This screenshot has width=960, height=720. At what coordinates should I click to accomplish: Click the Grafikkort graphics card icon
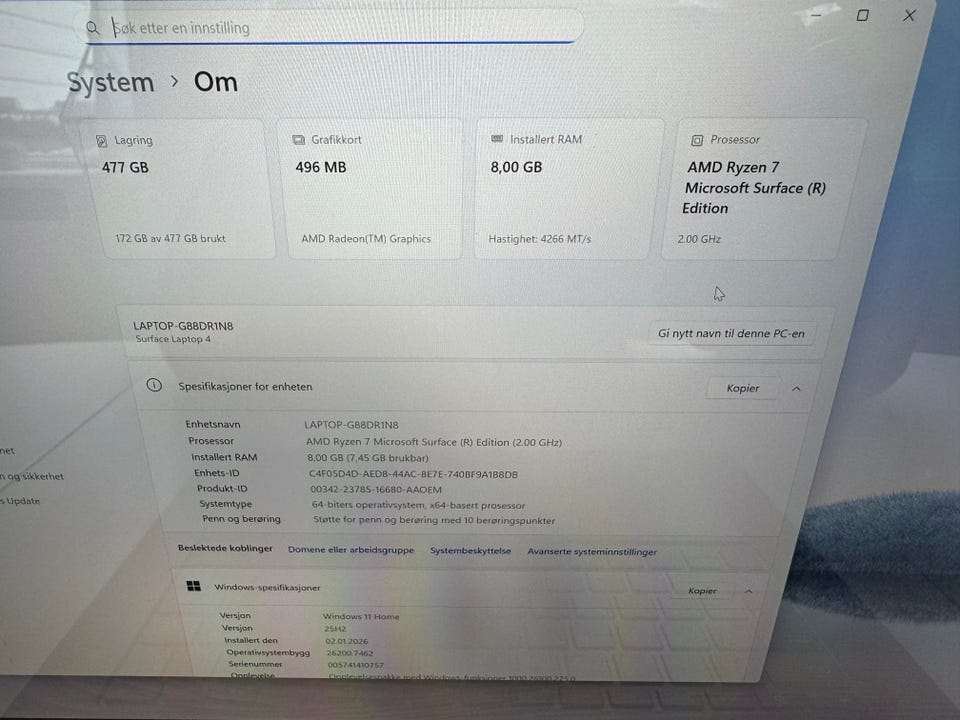298,140
